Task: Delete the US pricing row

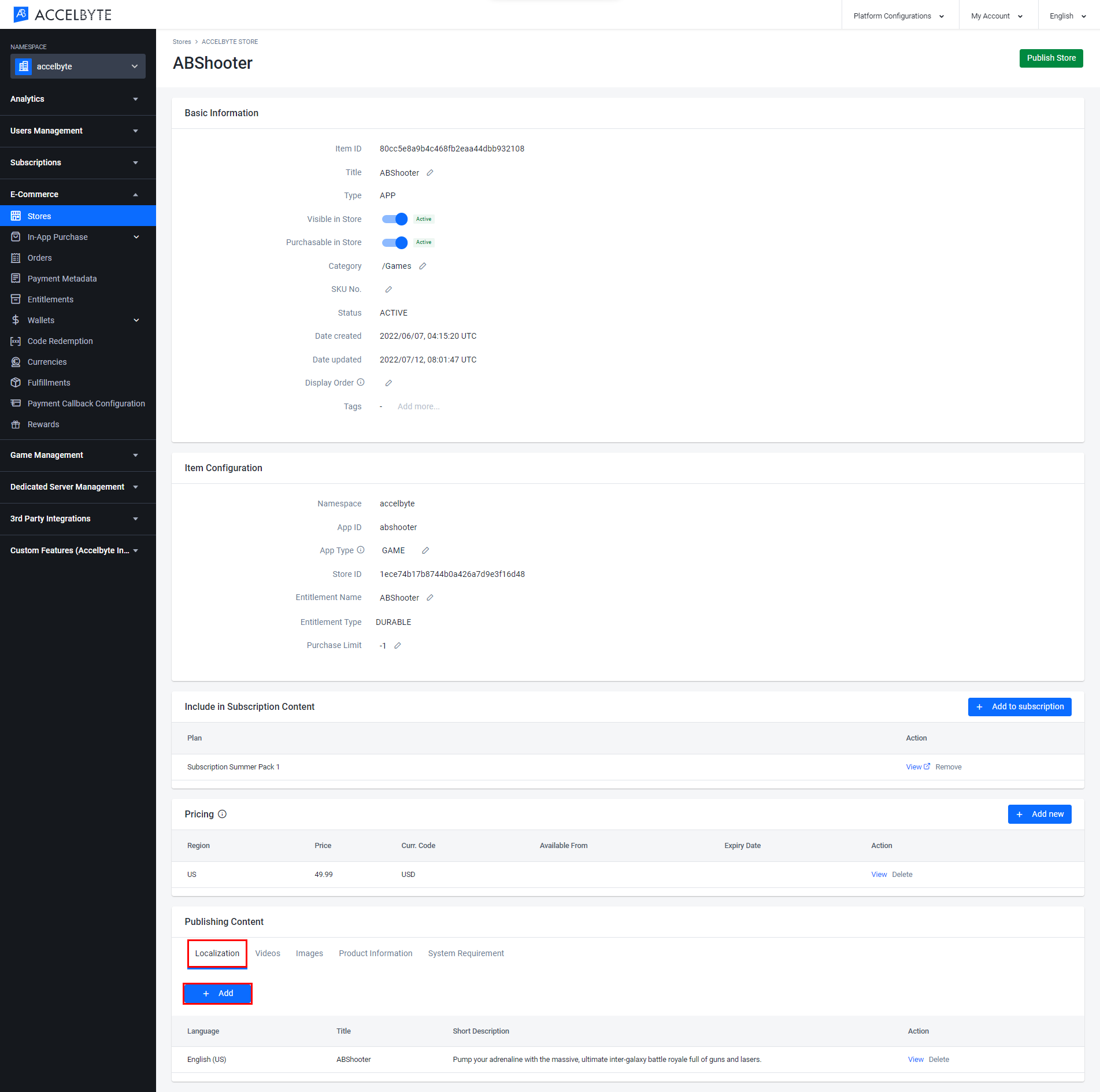Action: [902, 874]
